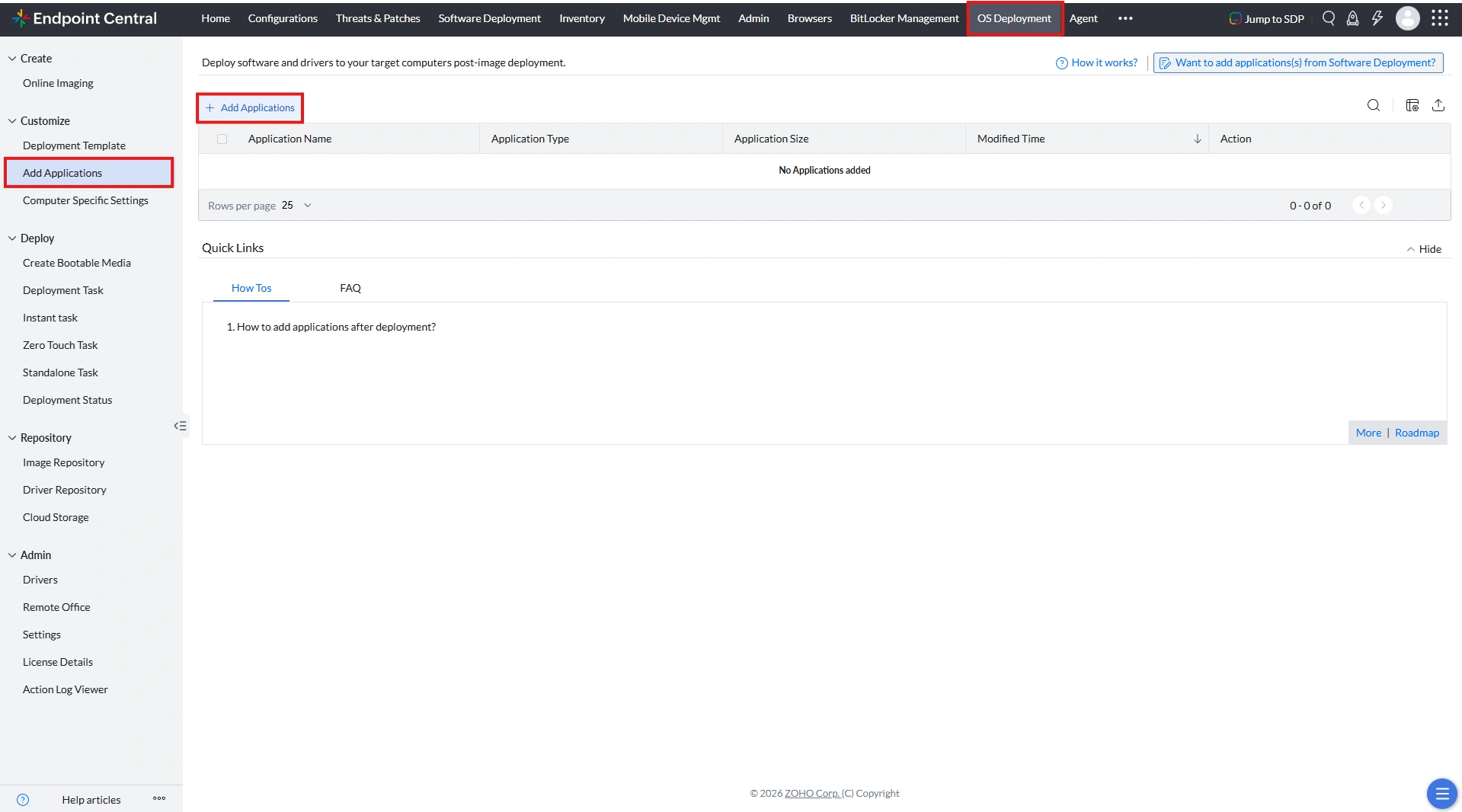Click the How it works question icon
The image size is (1462, 812).
pos(1062,63)
